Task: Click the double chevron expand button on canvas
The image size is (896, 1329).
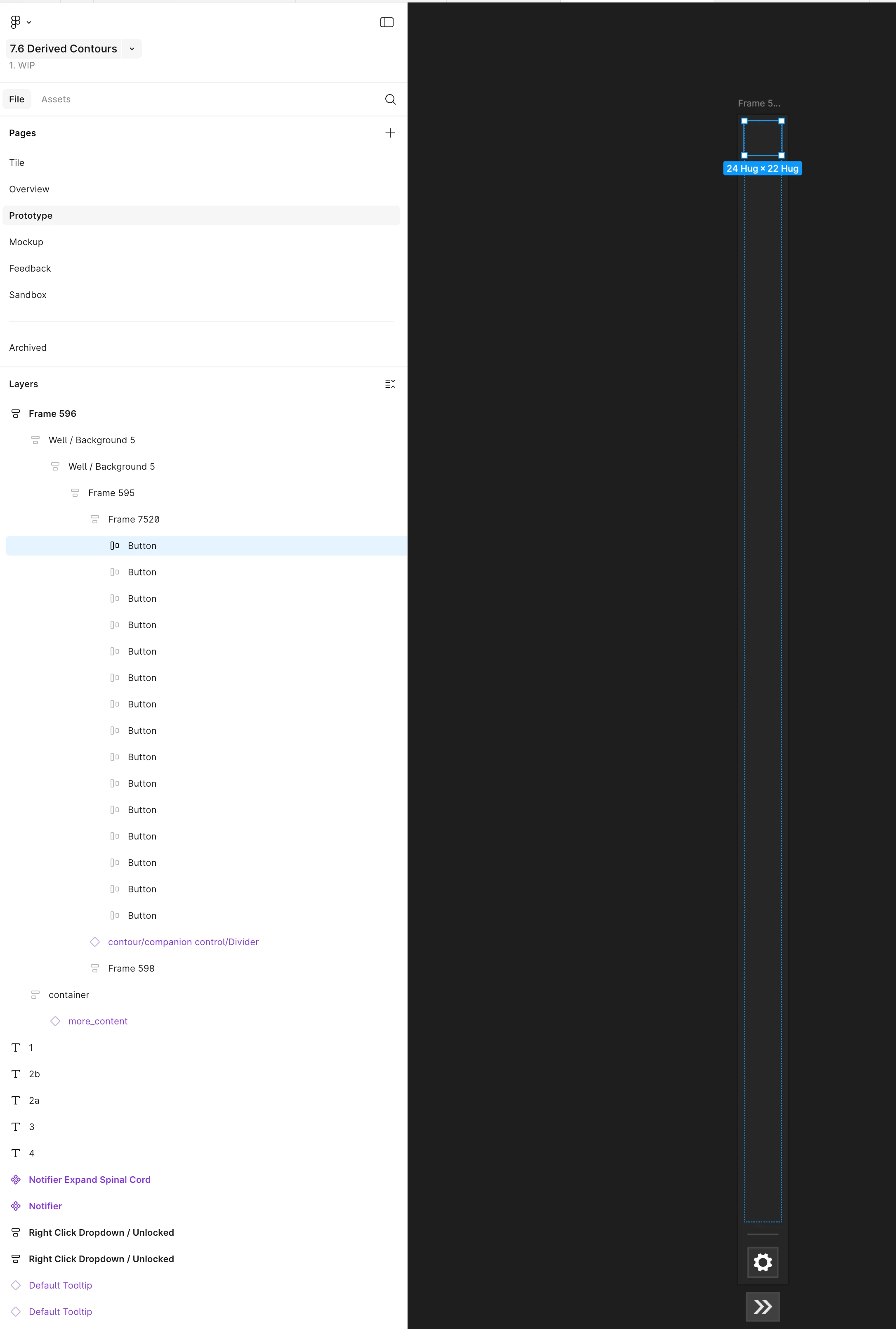Action: pos(763,1306)
